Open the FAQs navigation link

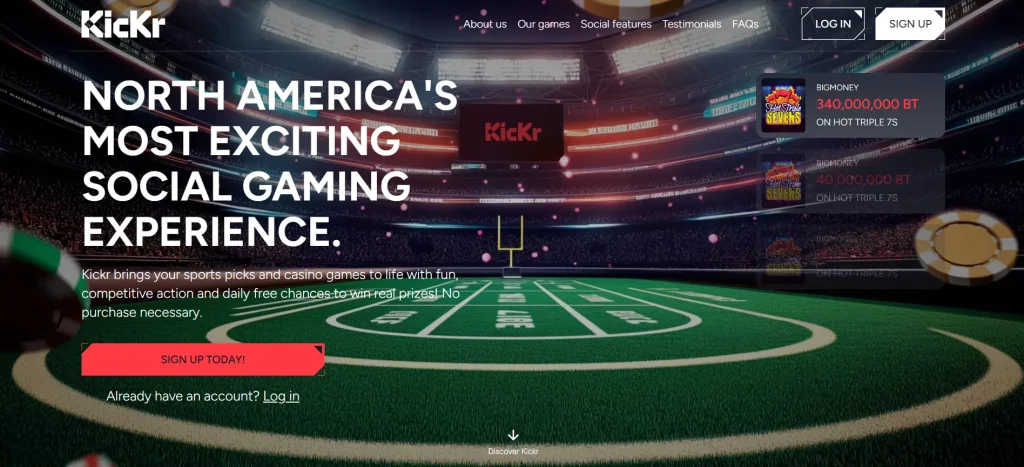tap(745, 24)
